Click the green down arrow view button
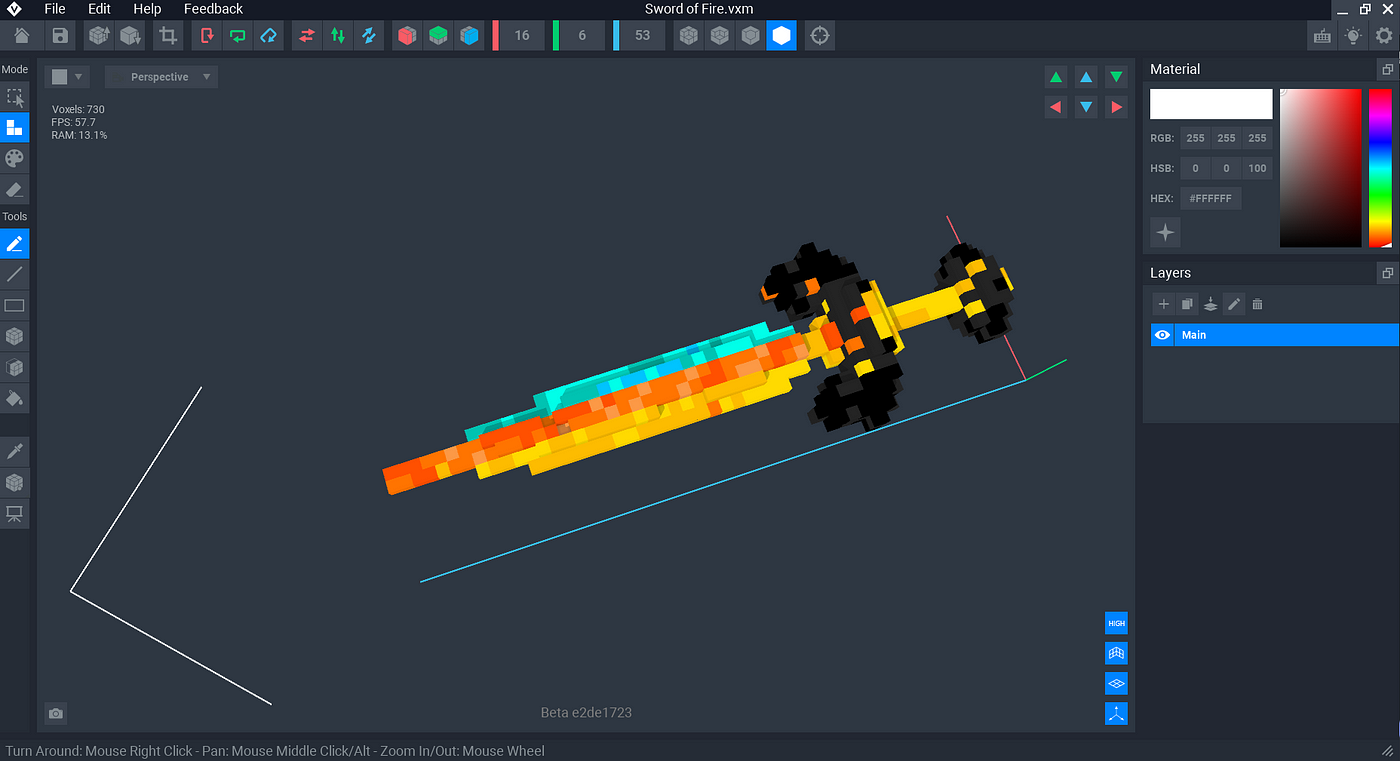 coord(1116,77)
